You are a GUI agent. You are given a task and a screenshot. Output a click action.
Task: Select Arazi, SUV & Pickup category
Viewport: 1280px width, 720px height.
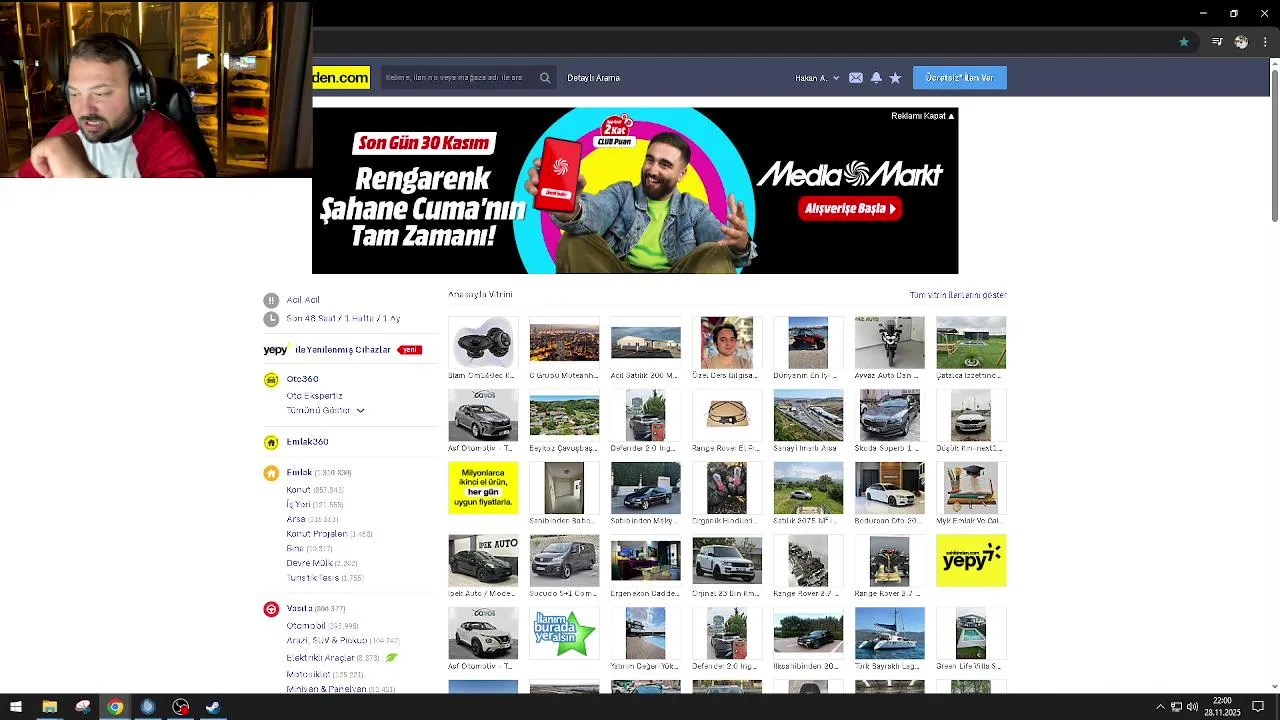click(x=327, y=641)
